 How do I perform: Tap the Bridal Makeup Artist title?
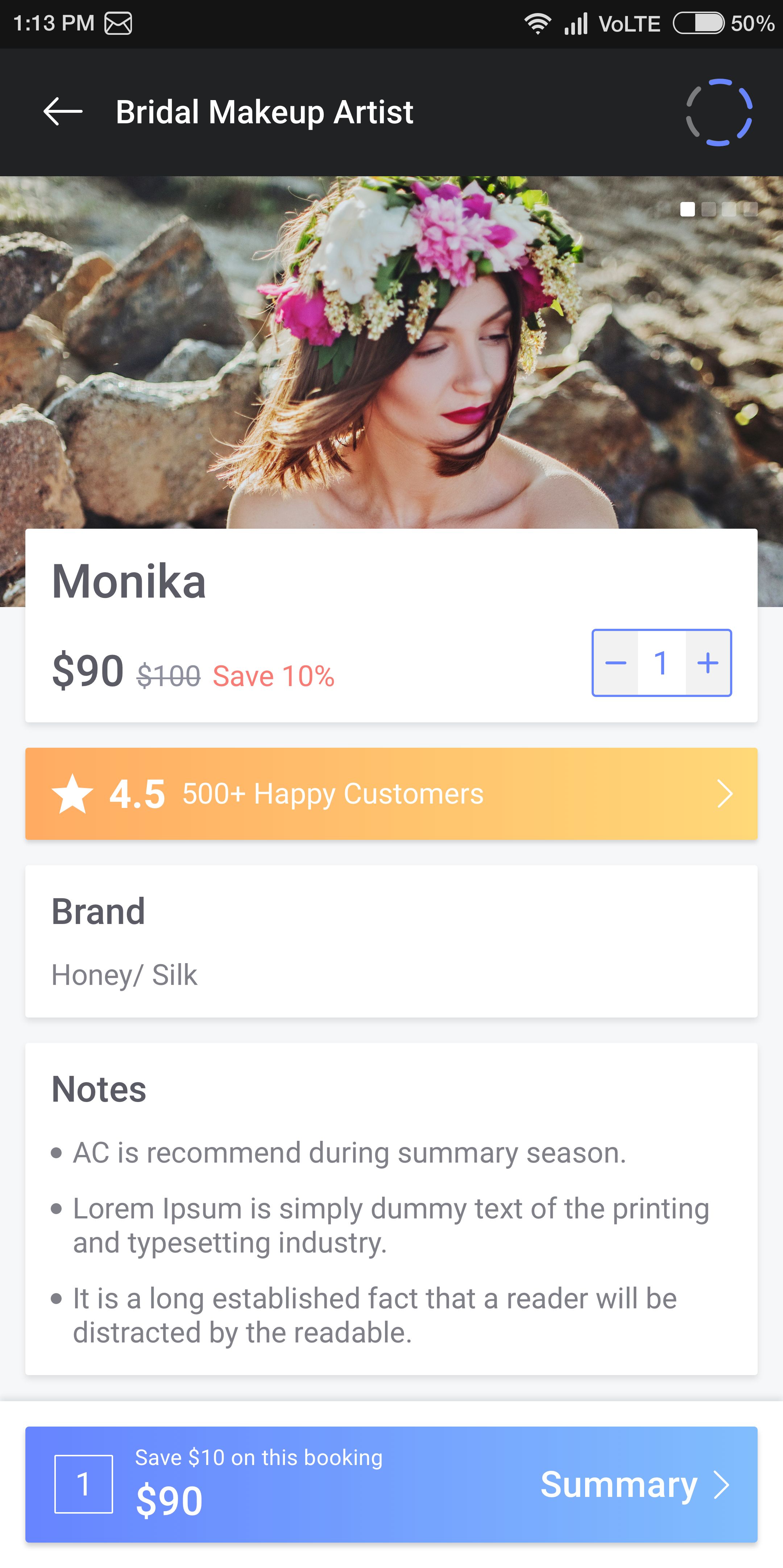point(265,112)
